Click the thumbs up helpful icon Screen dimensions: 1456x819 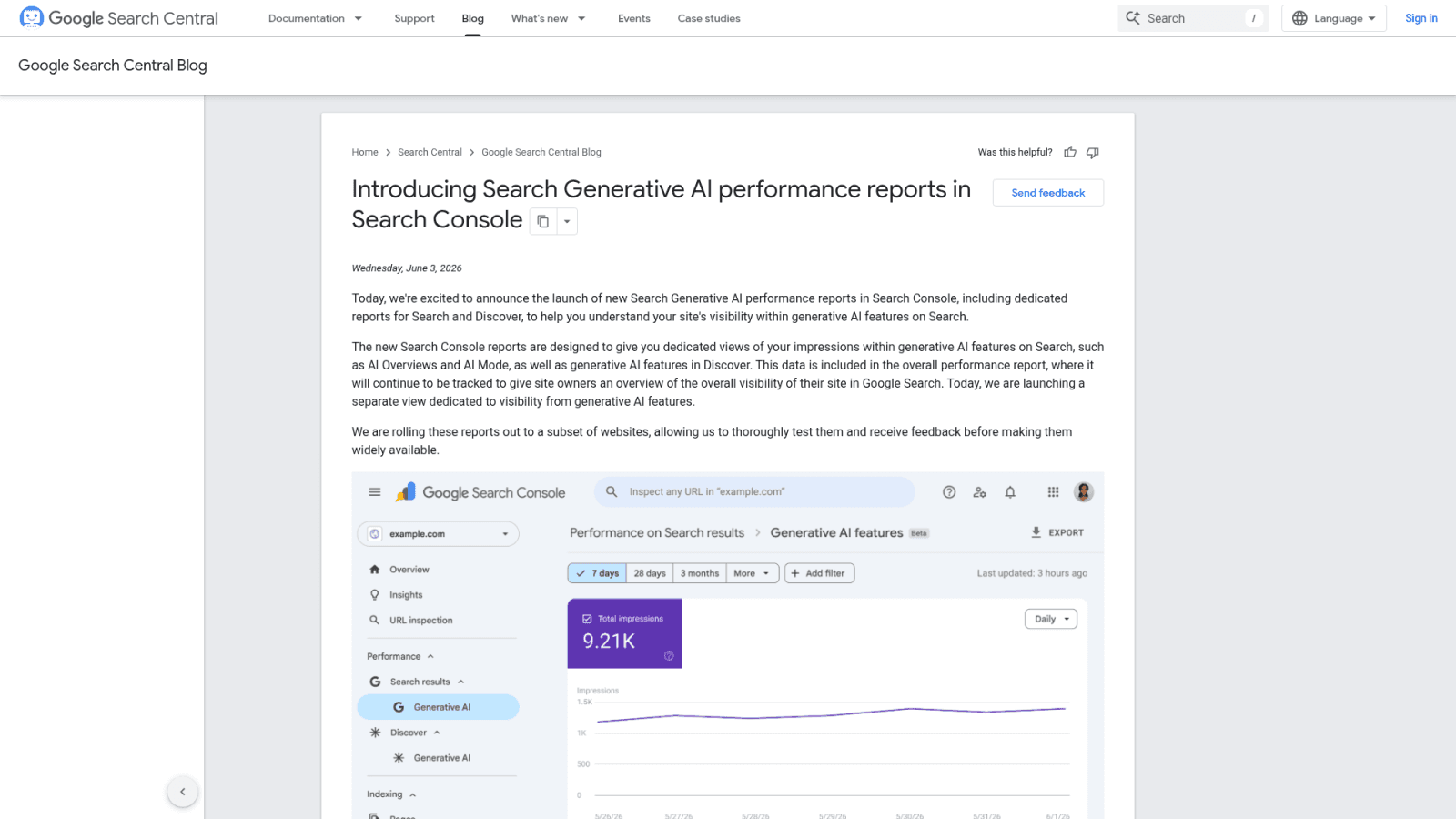pos(1070,152)
